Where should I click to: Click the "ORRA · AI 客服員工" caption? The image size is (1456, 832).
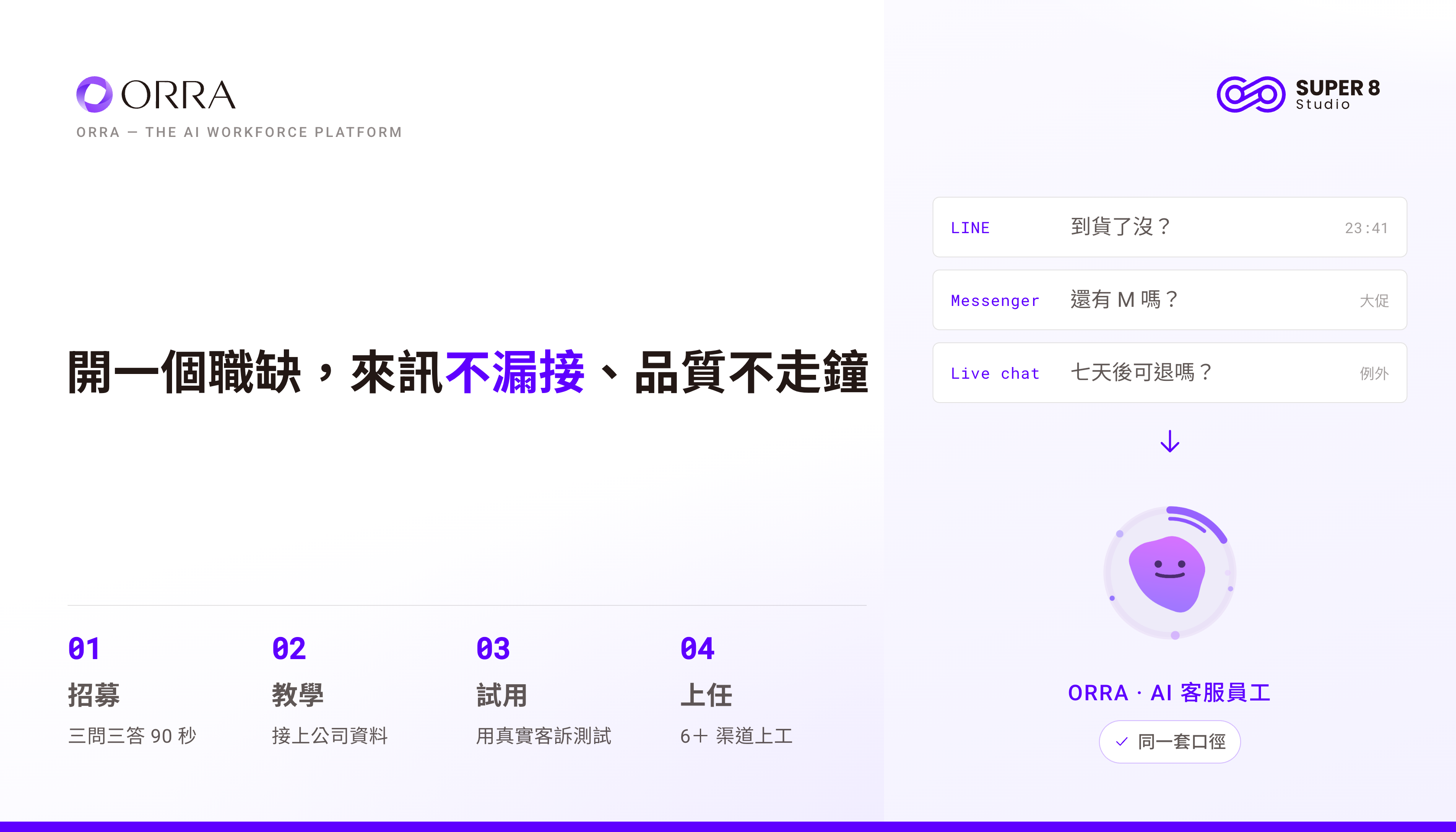pyautogui.click(x=1169, y=692)
